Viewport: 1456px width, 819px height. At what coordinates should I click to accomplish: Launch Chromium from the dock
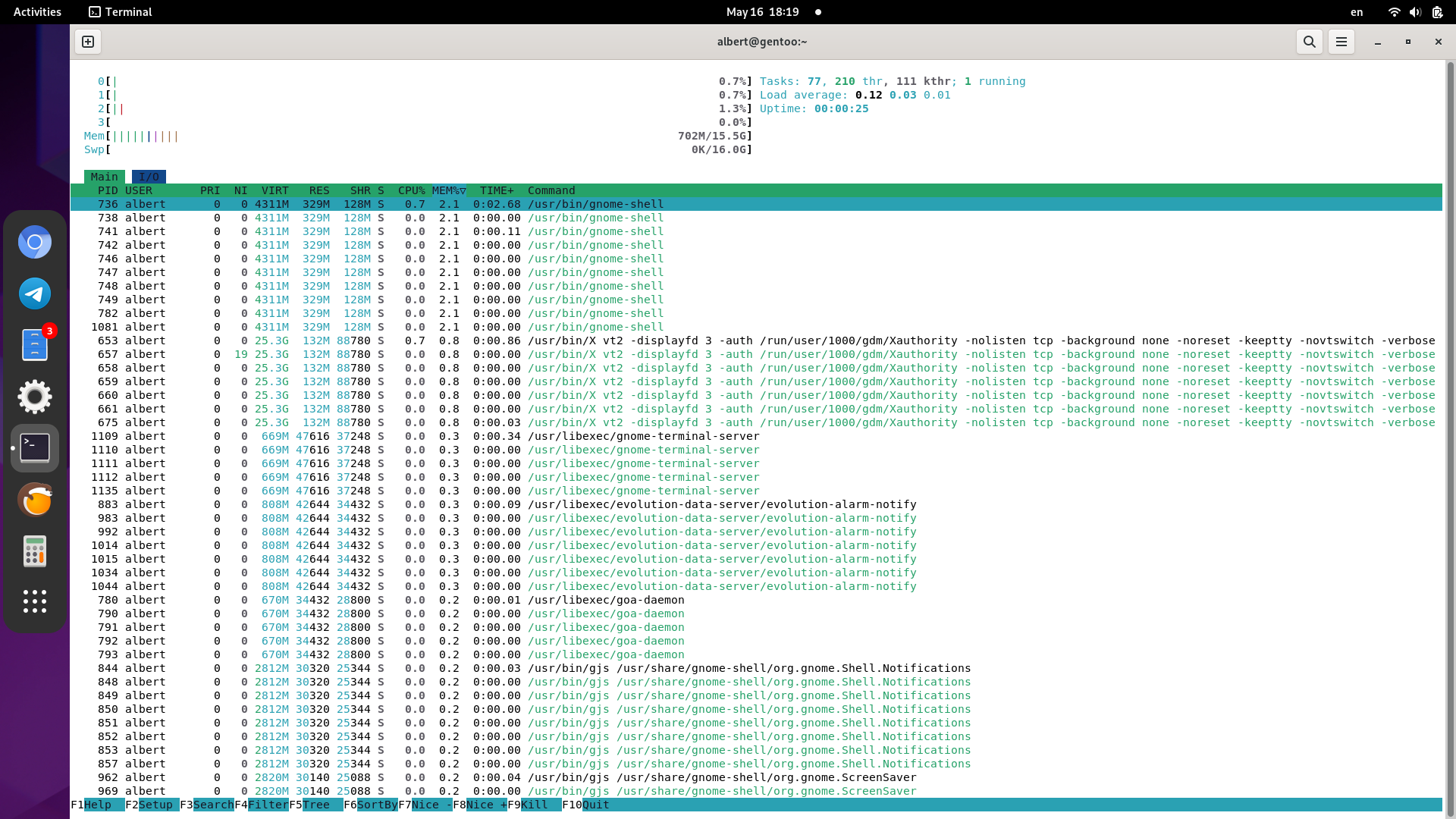(35, 243)
